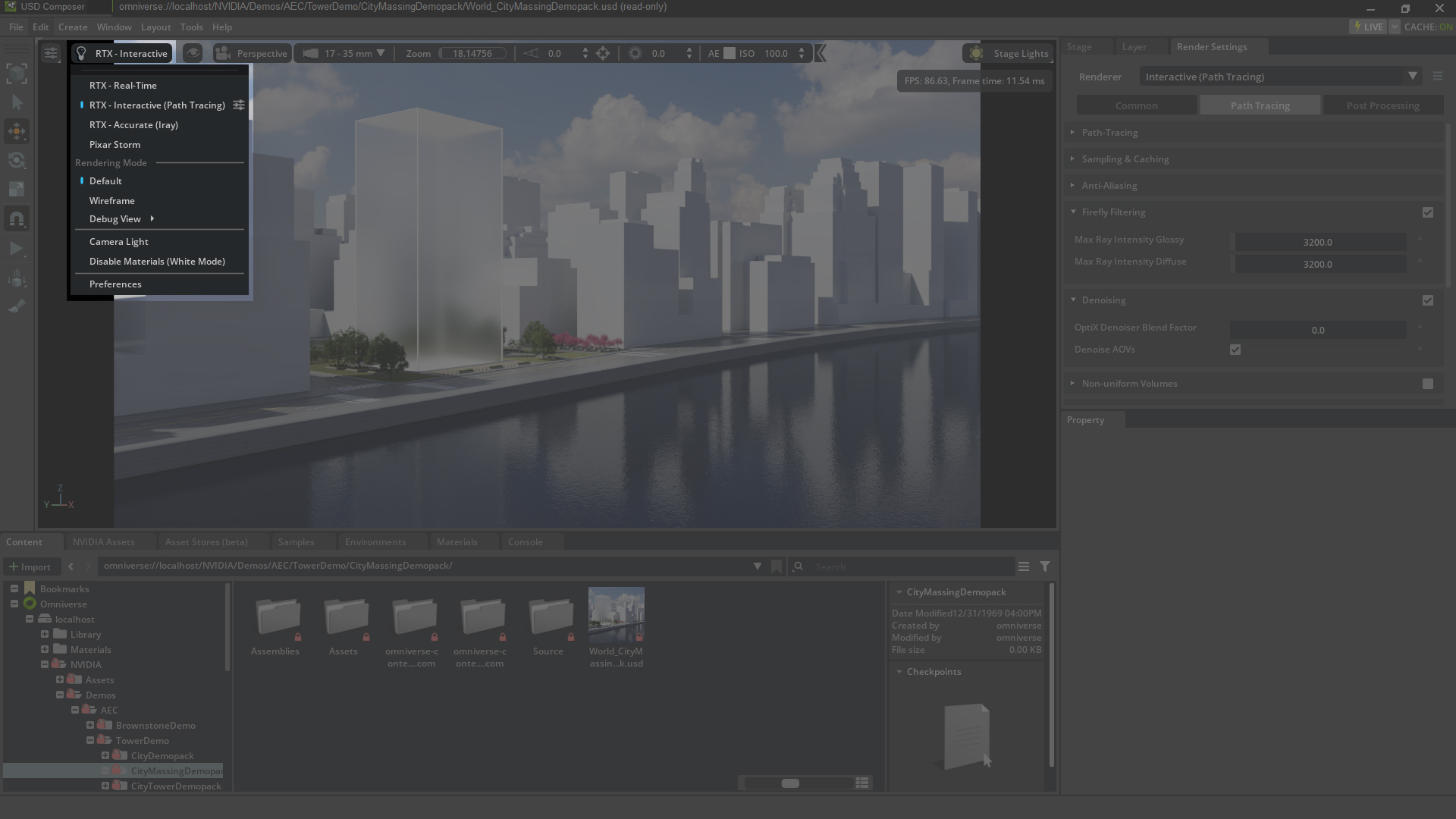Switch to the Layer tab

pyautogui.click(x=1134, y=46)
